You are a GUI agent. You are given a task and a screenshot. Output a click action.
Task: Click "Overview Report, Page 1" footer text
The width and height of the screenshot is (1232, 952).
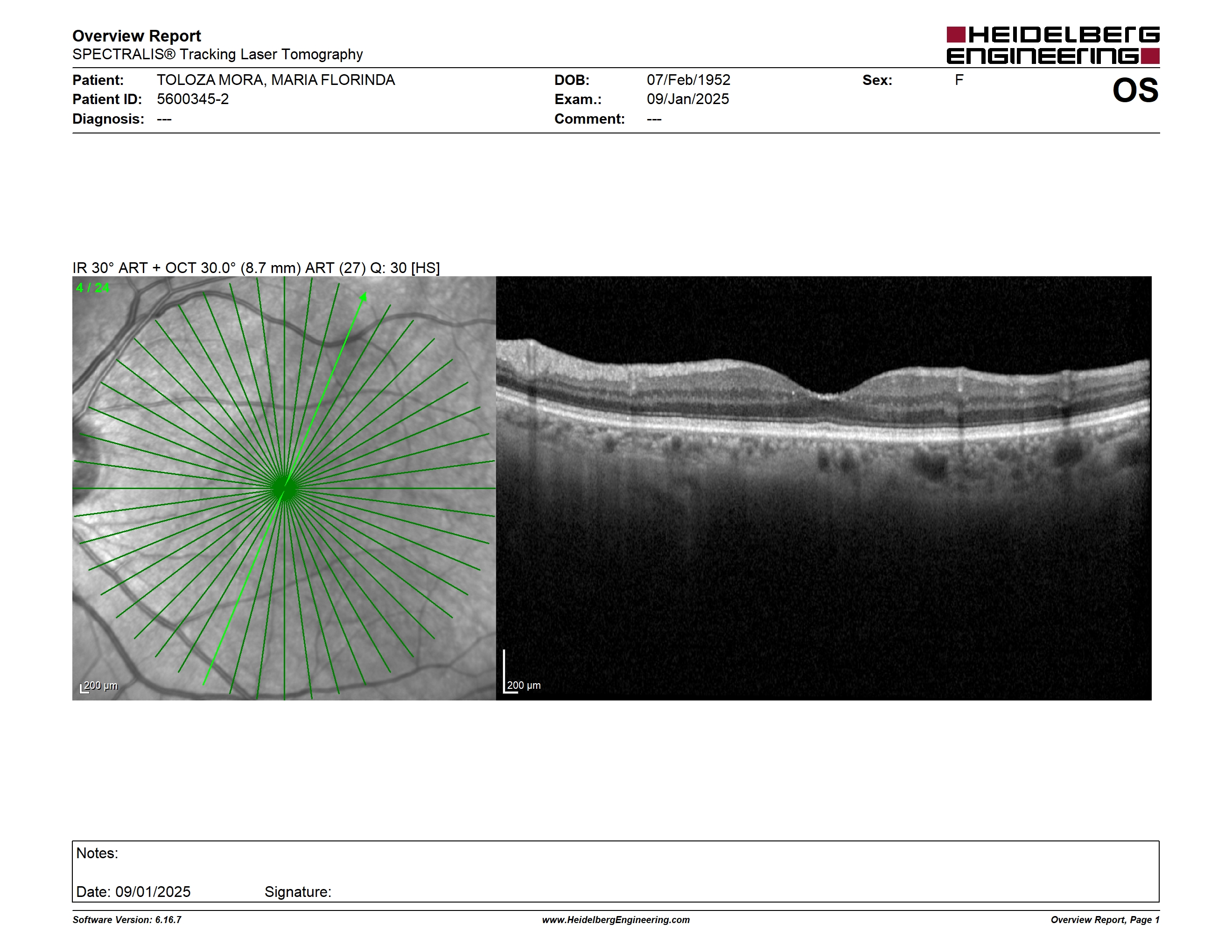click(1105, 920)
